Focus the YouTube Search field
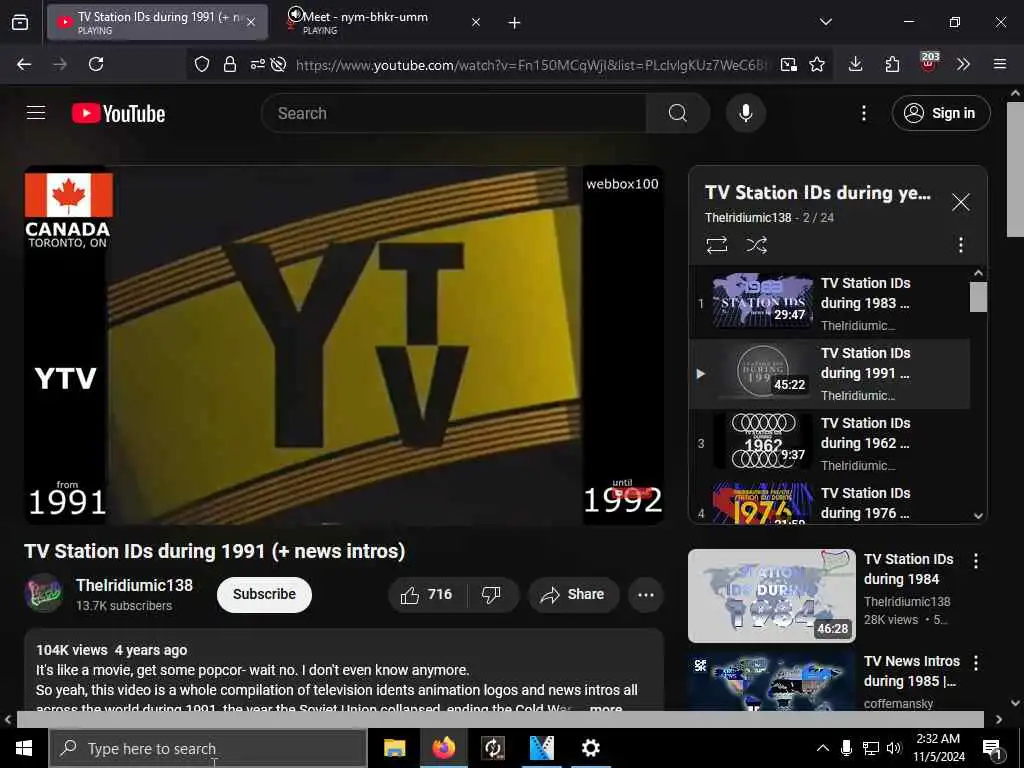 click(x=454, y=113)
